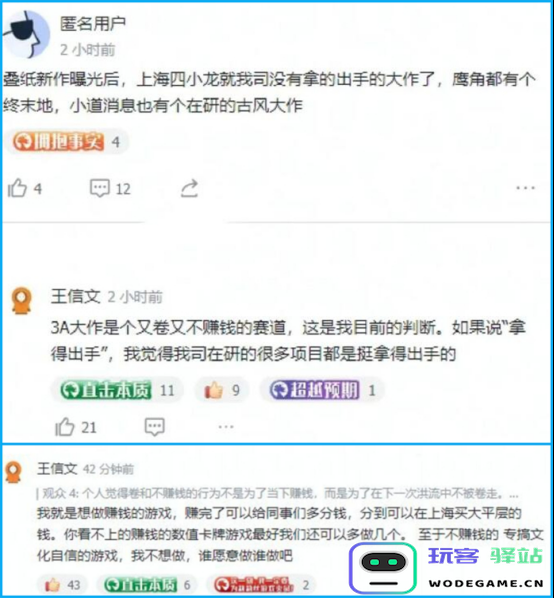This screenshot has height=598, width=554.
Task: Tap the thumbs-up reaction showing 43
Action: tap(63, 585)
